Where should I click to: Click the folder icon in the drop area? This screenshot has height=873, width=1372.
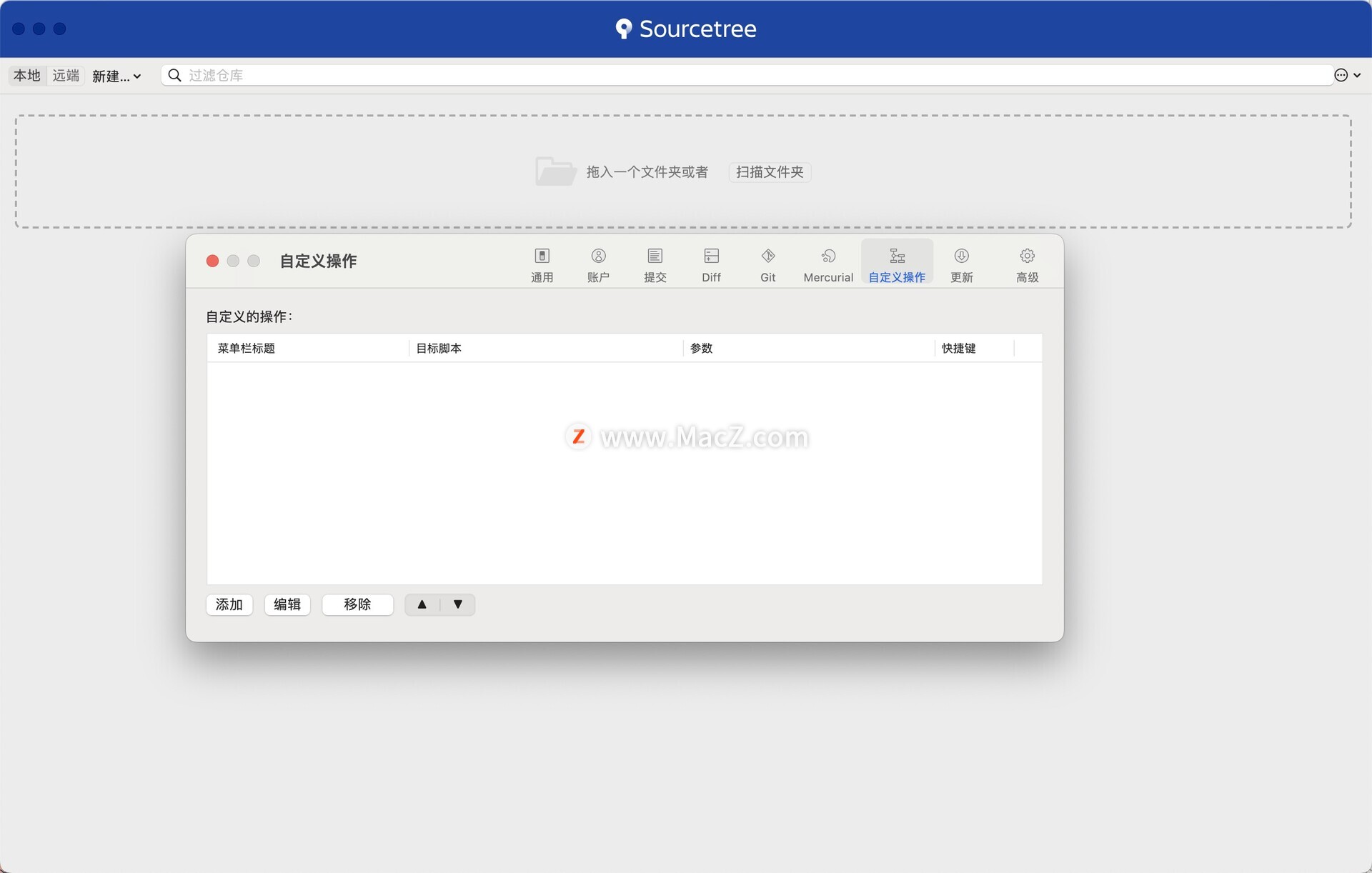555,171
